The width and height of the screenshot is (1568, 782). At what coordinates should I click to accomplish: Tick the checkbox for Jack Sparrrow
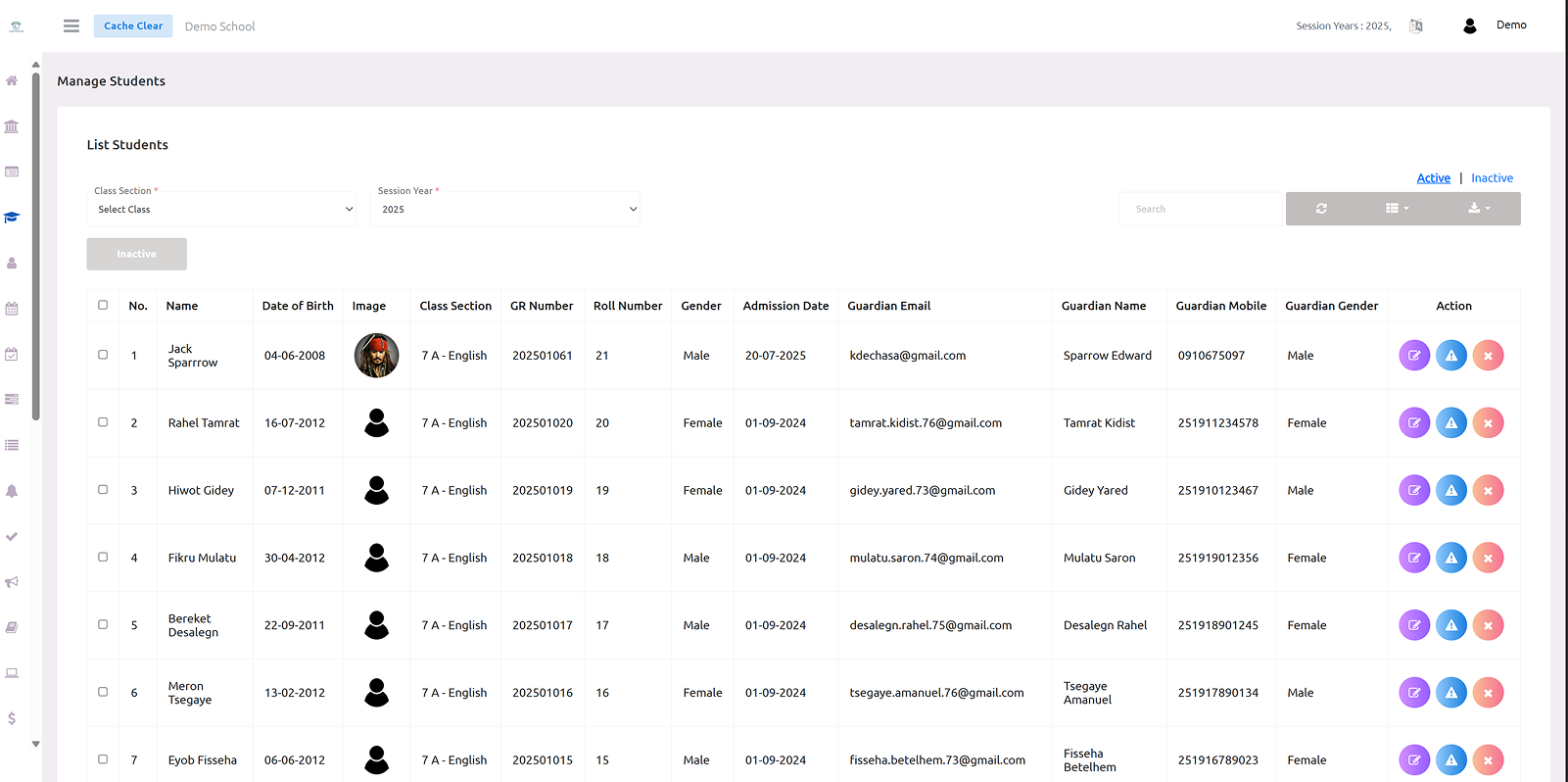tap(103, 355)
